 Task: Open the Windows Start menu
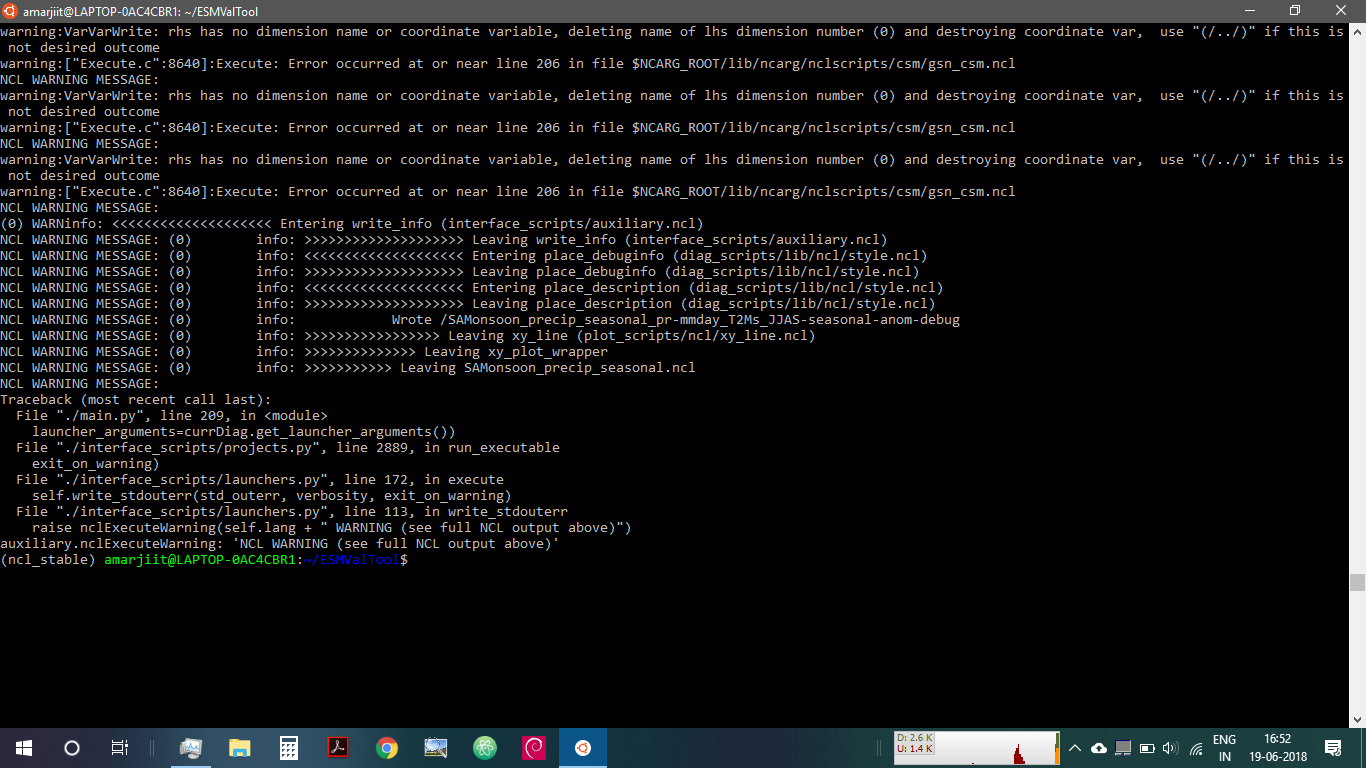[x=24, y=748]
